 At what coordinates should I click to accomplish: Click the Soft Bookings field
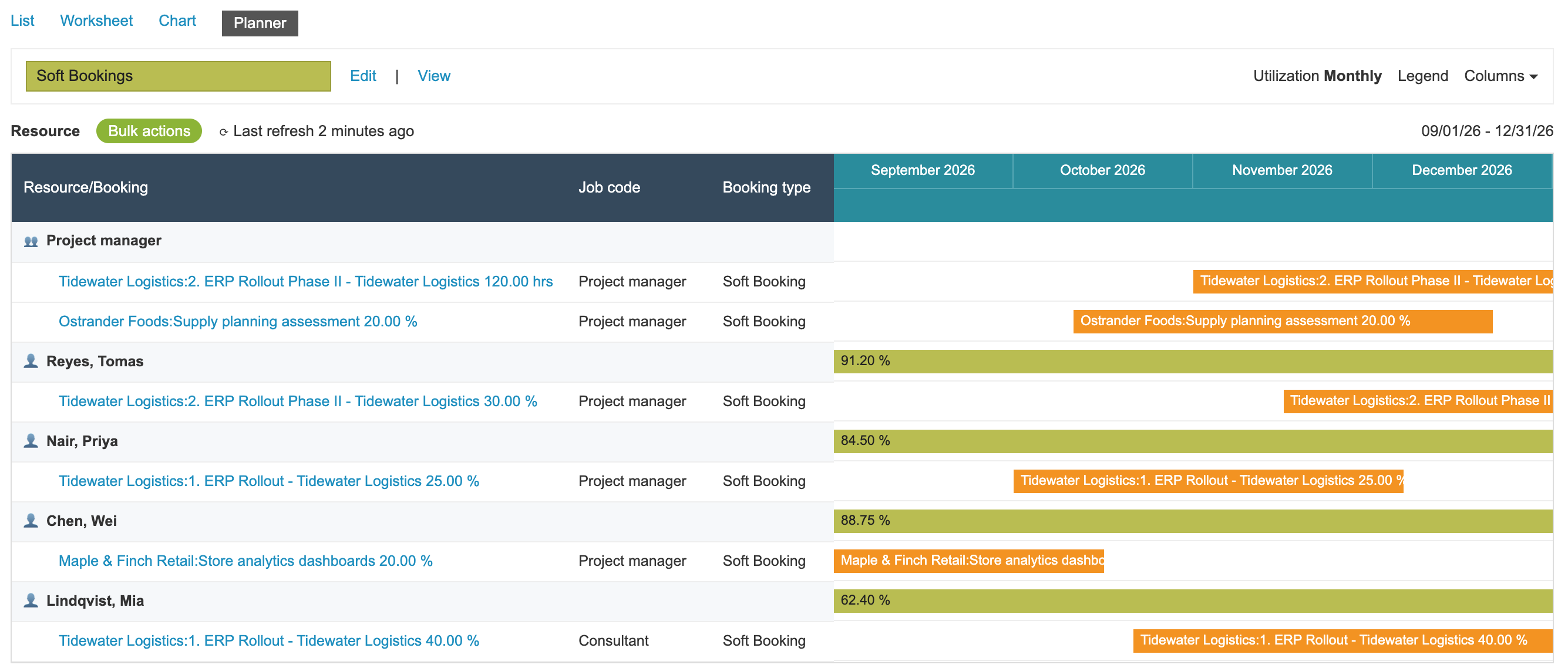tap(179, 76)
